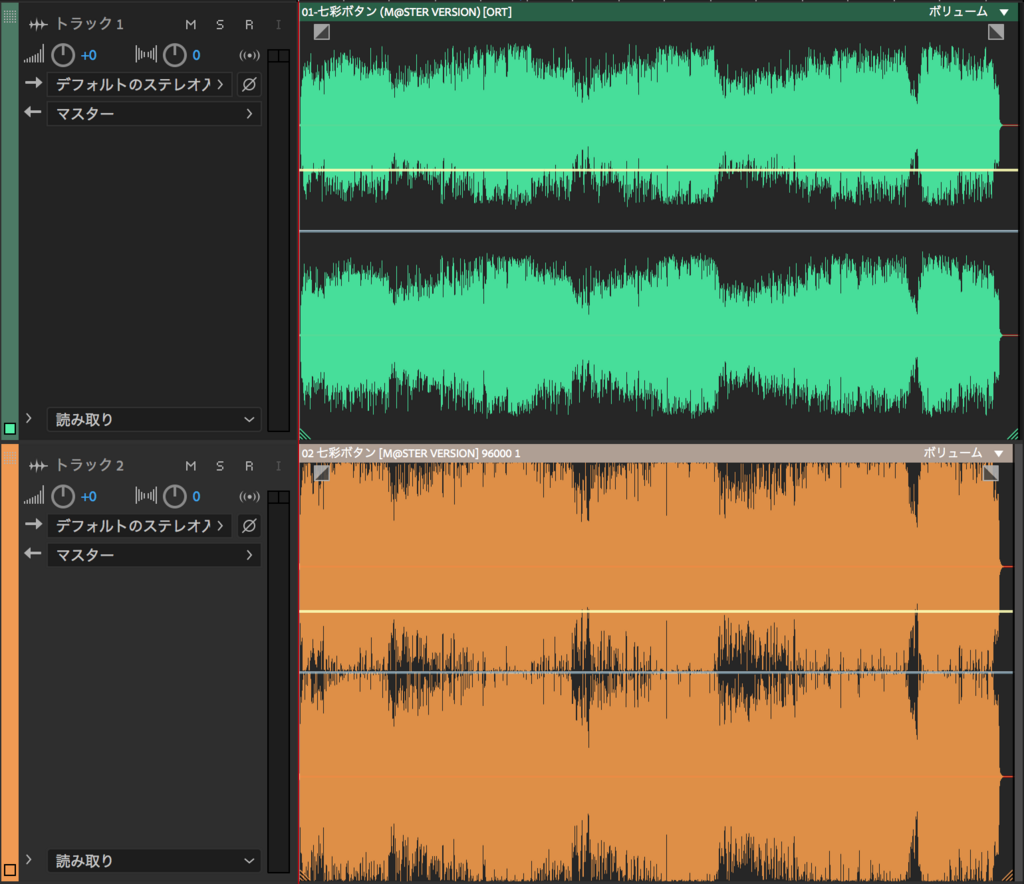Click the Track 1 input arrow icon
Image resolution: width=1024 pixels, height=884 pixels.
tap(33, 83)
